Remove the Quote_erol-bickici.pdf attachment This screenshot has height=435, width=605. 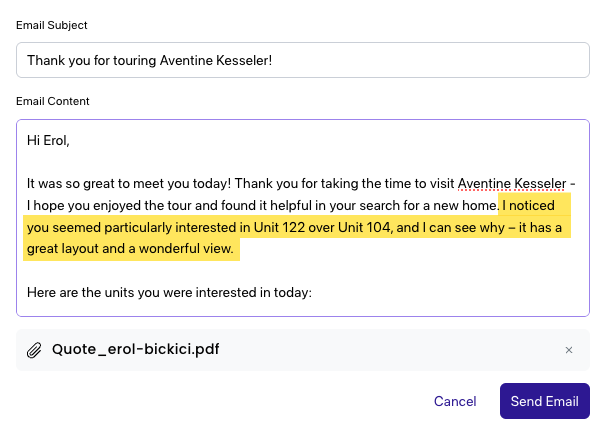pos(569,350)
